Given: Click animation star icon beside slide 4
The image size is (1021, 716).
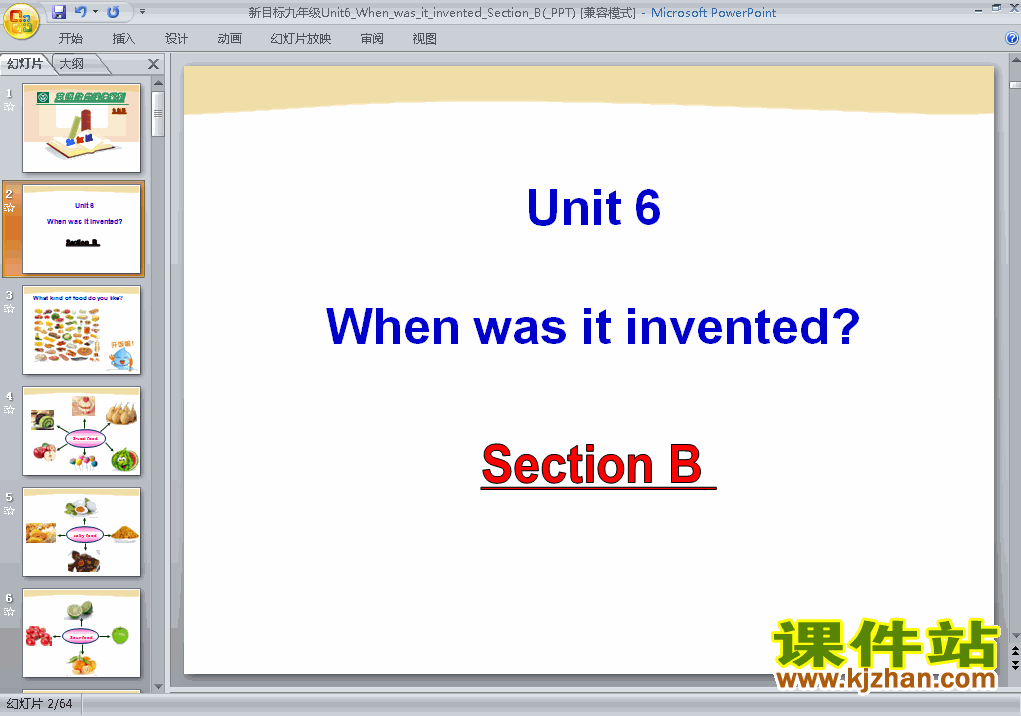Looking at the screenshot, I should point(9,409).
